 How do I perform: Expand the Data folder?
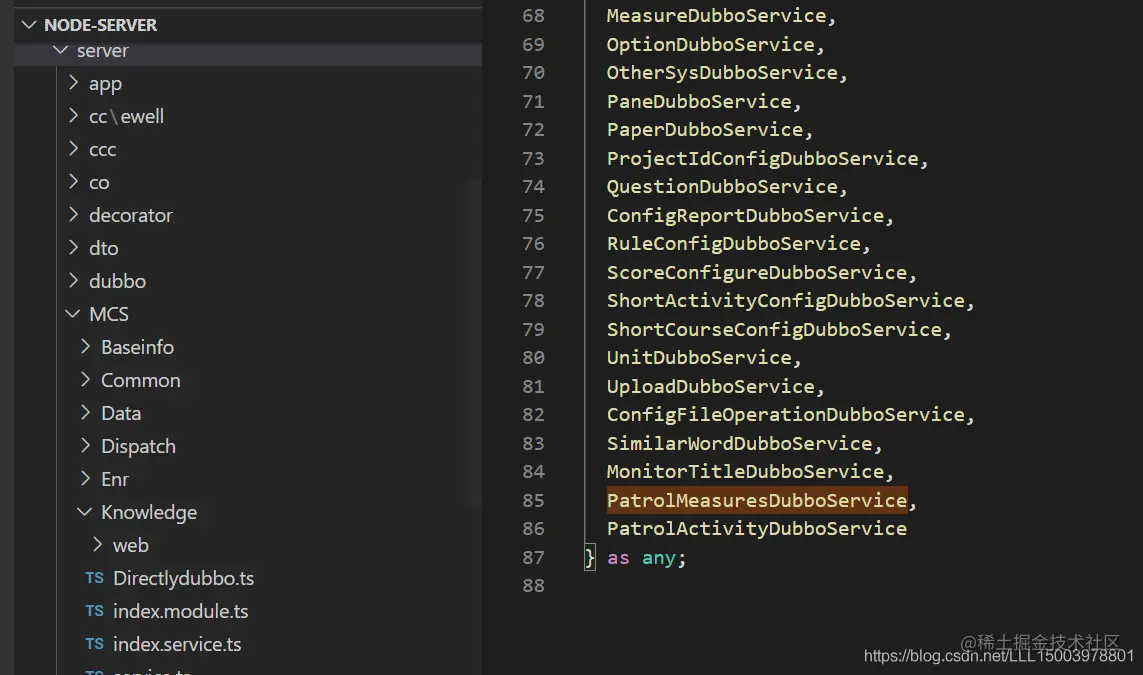(x=85, y=413)
